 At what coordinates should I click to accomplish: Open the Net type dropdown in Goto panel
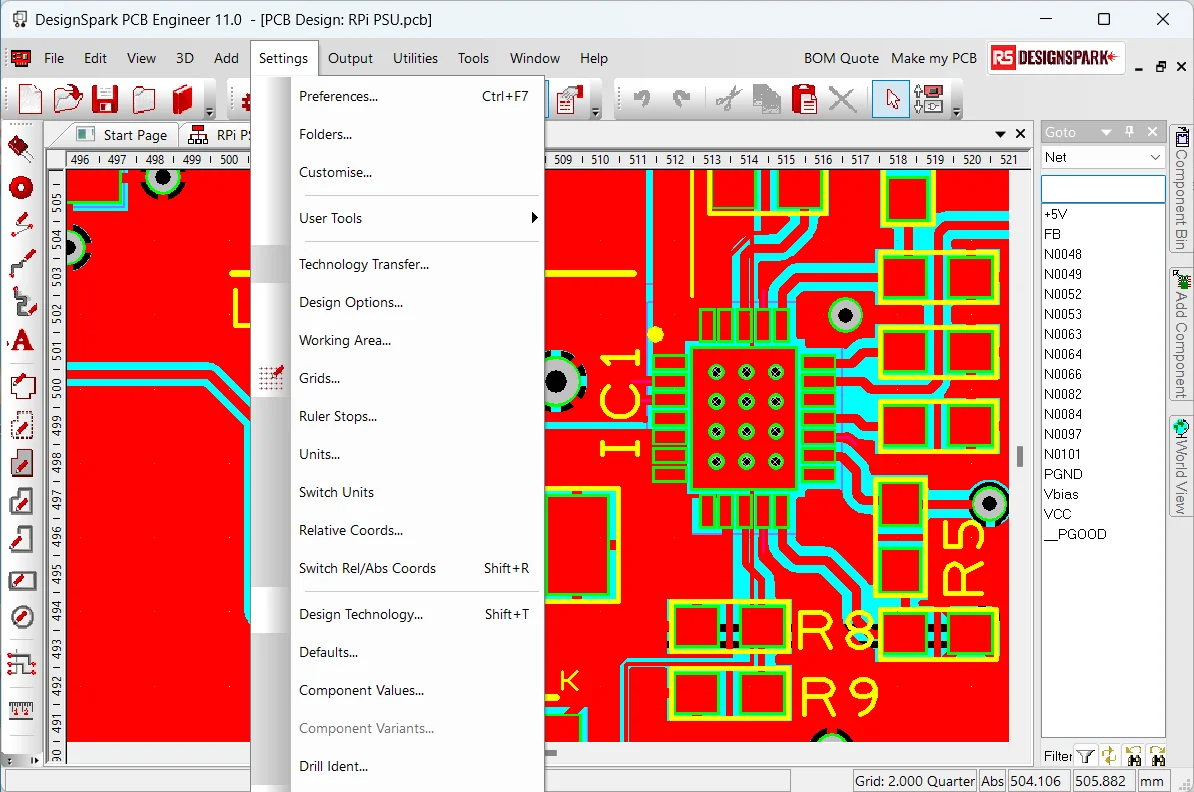(1155, 157)
